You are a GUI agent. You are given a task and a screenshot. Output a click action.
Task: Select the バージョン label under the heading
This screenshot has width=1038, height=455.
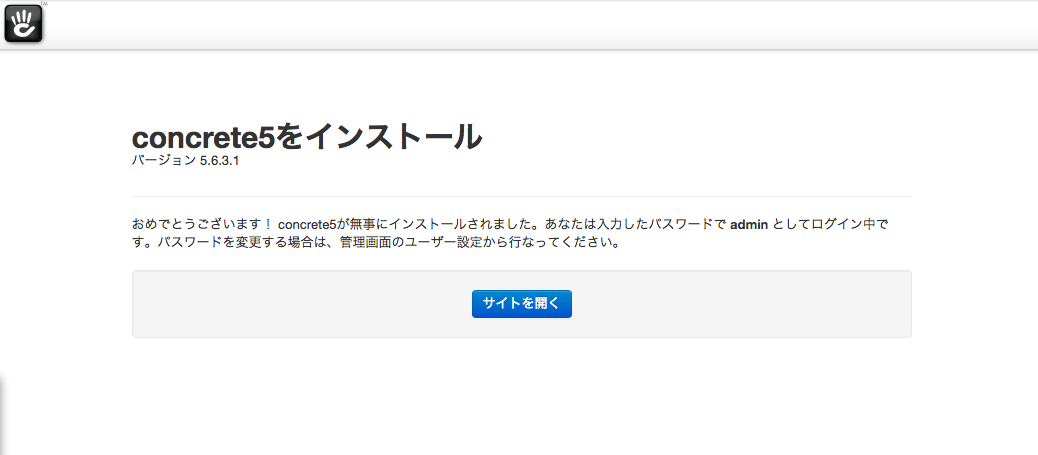click(x=163, y=161)
